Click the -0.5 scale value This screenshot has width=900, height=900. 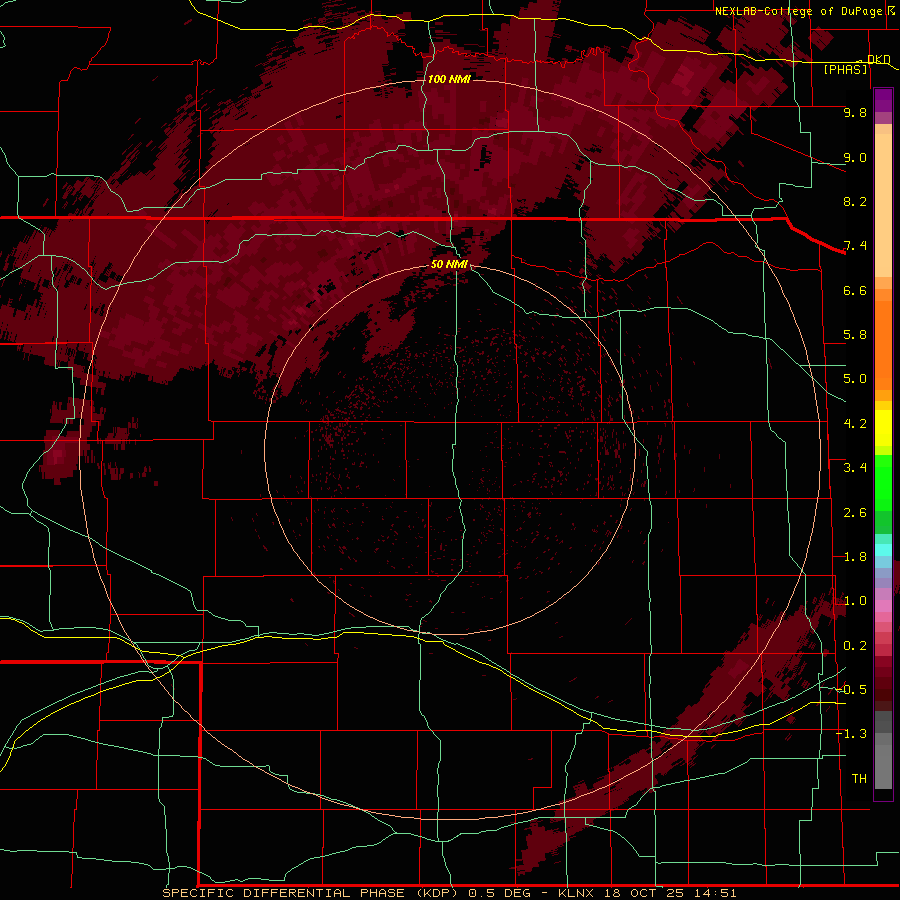point(852,690)
